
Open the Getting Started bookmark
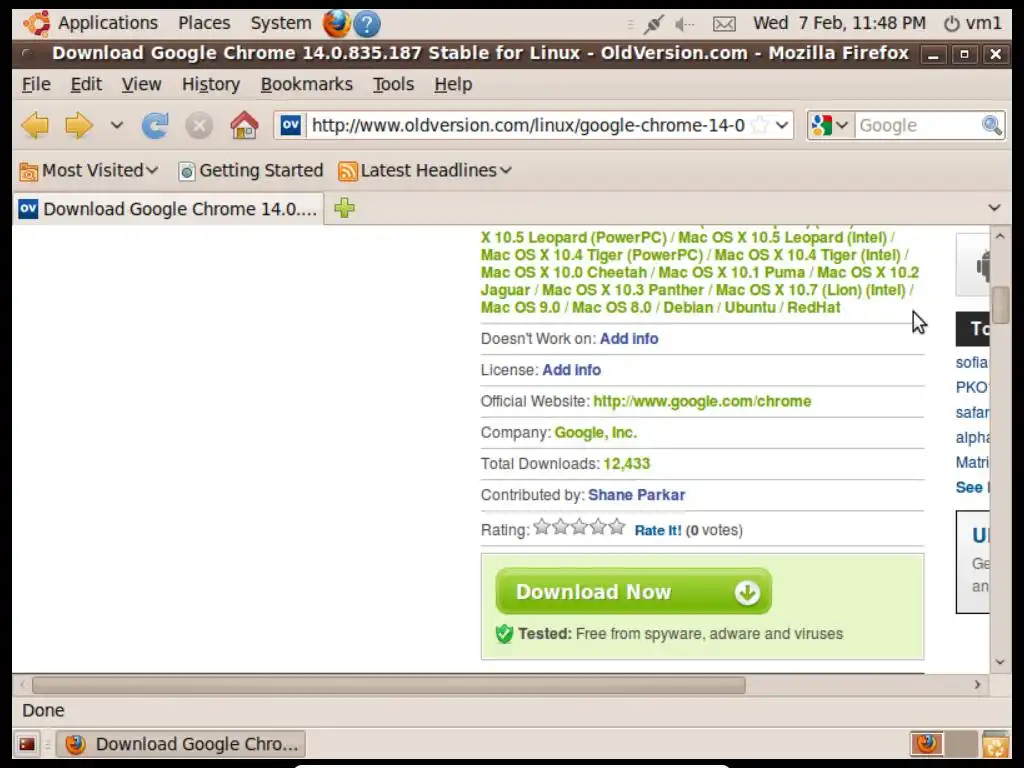click(x=251, y=170)
